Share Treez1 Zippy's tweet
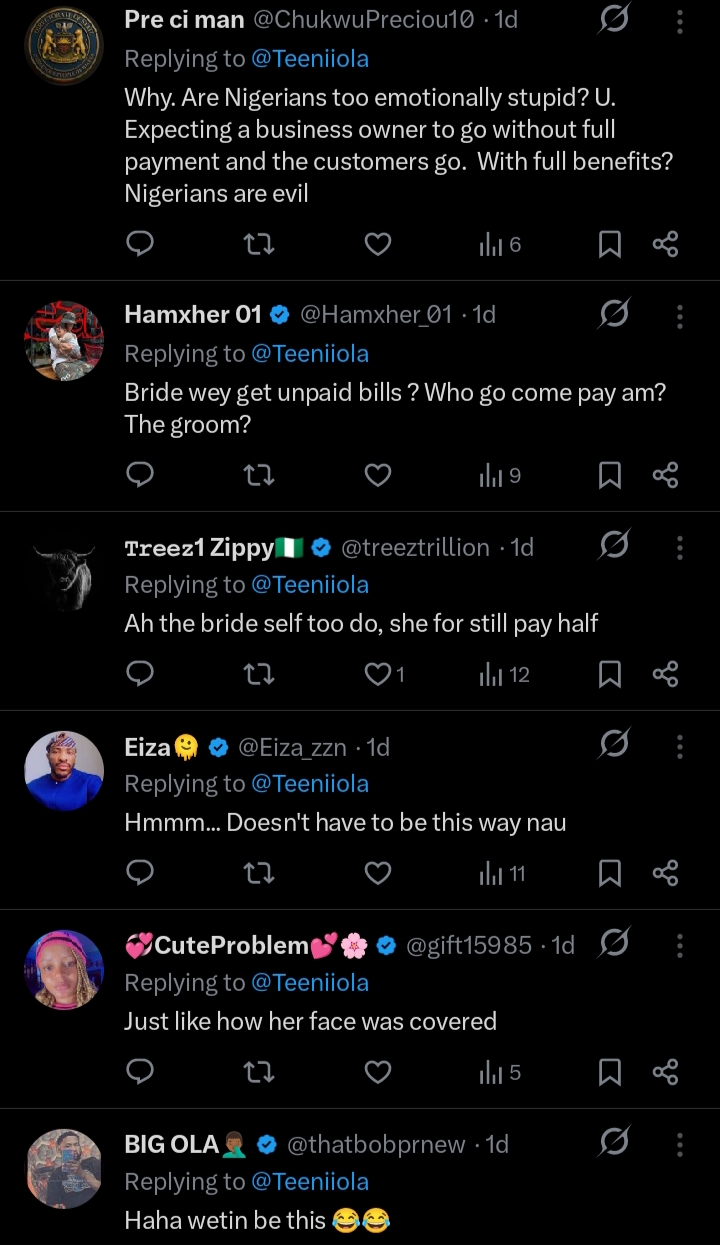The height and width of the screenshot is (1245, 720). (665, 675)
